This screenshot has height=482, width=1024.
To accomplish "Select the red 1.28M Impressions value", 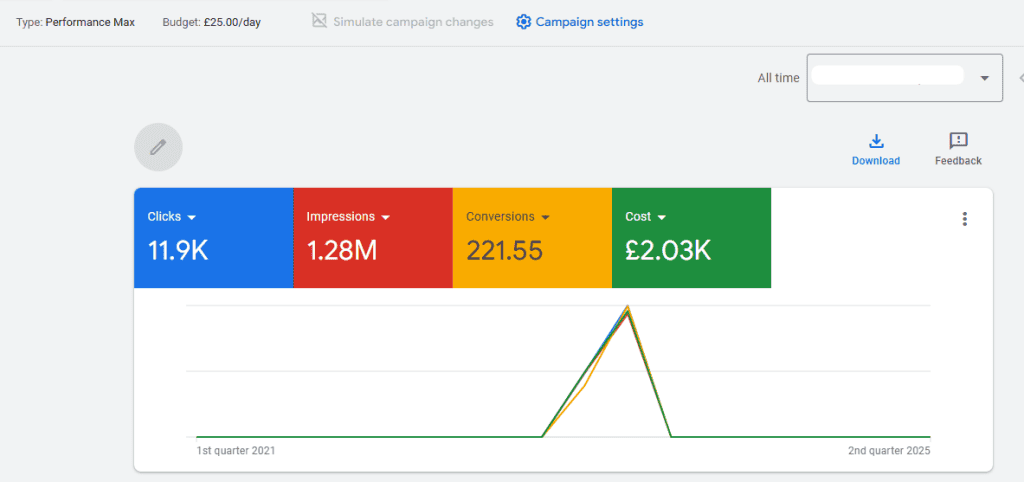I will [x=341, y=250].
